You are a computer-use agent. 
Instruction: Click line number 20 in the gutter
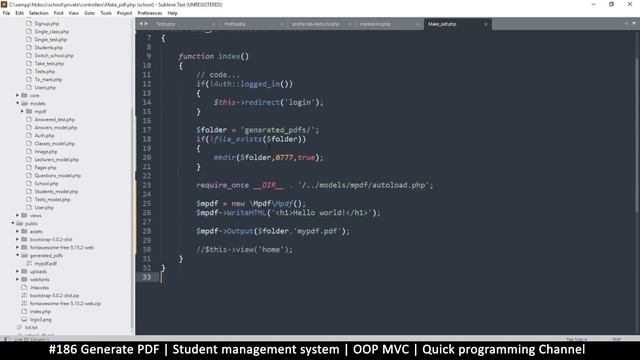click(x=147, y=158)
